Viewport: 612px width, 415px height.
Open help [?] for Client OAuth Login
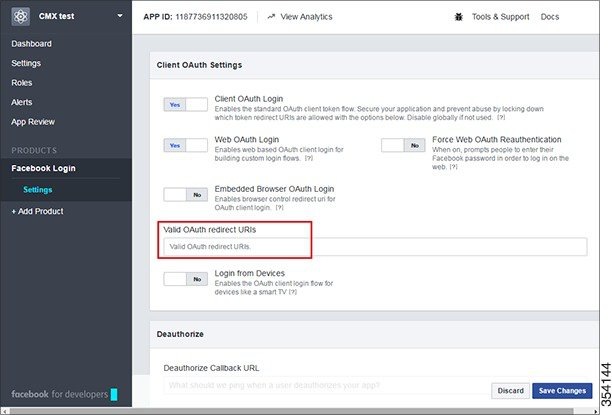pos(501,118)
